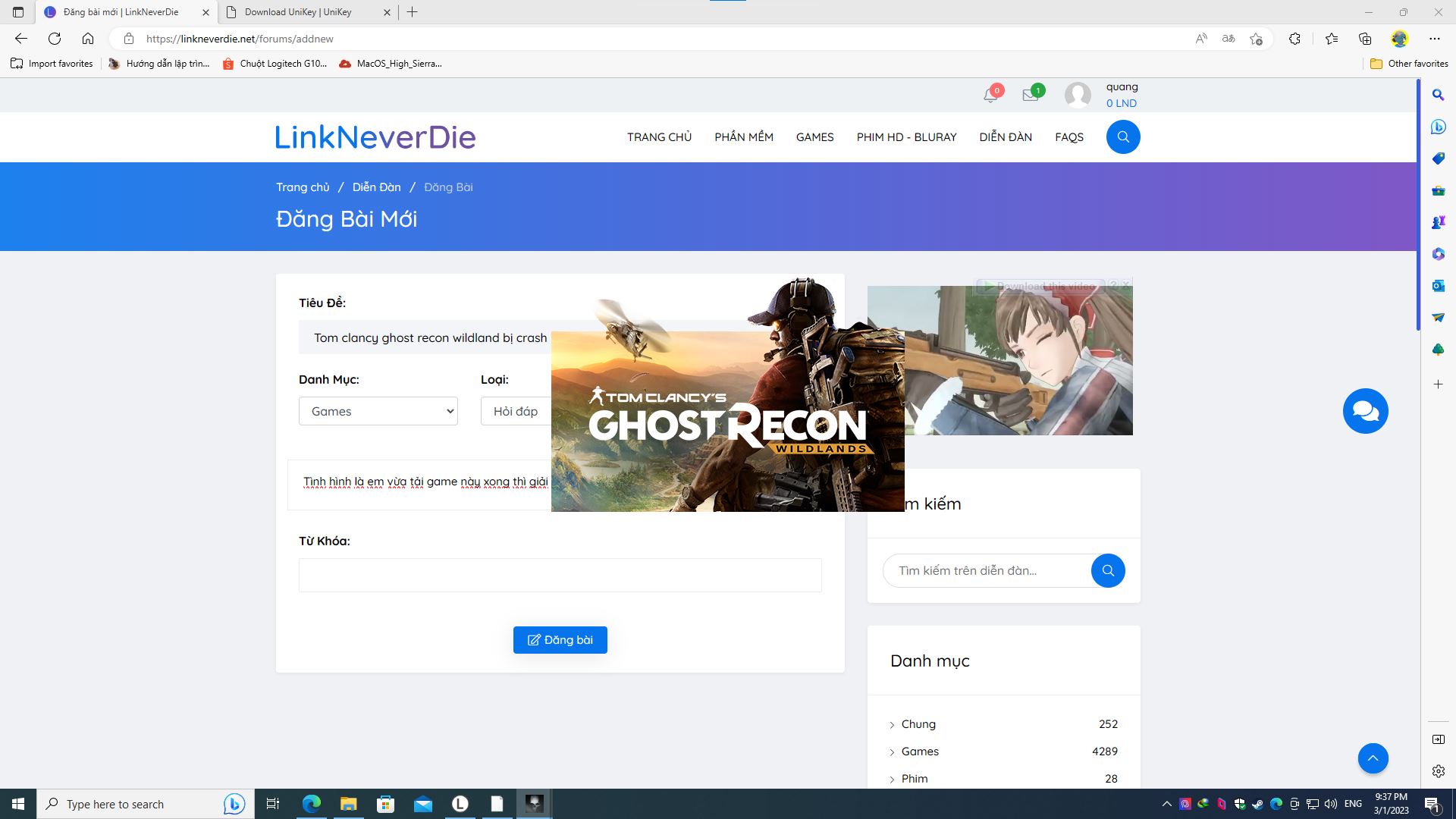Open sidebar Microsoft 365 icon
Screen dimensions: 1456x819
[1438, 254]
